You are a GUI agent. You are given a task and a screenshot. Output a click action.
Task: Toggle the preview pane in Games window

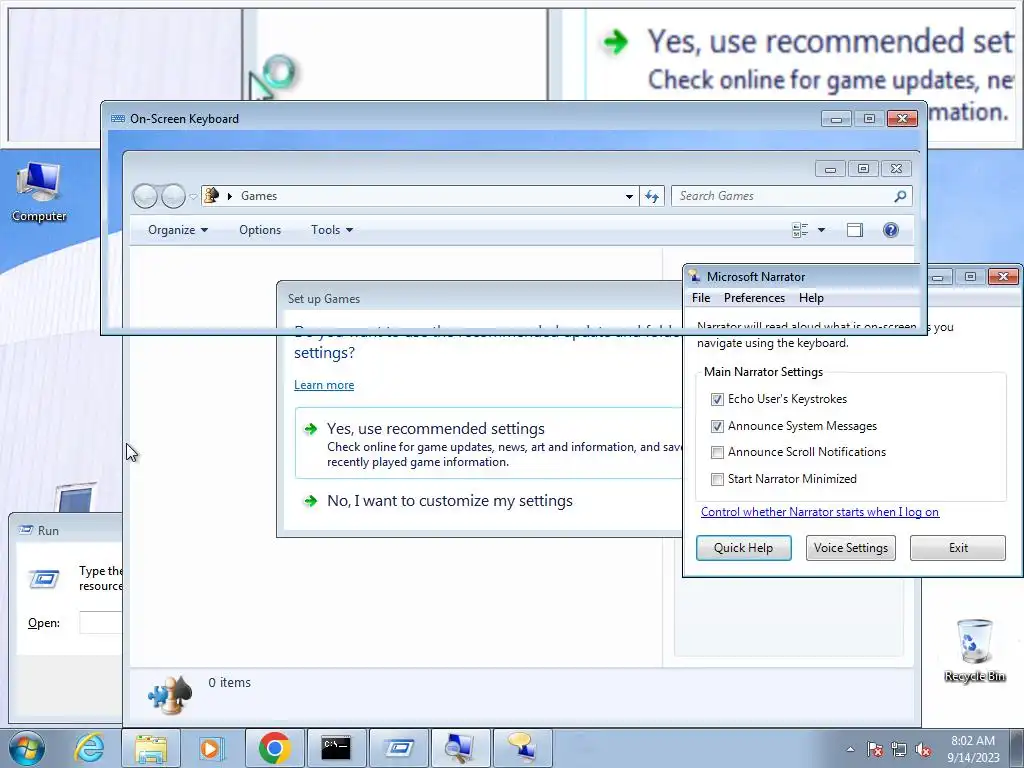coord(855,230)
